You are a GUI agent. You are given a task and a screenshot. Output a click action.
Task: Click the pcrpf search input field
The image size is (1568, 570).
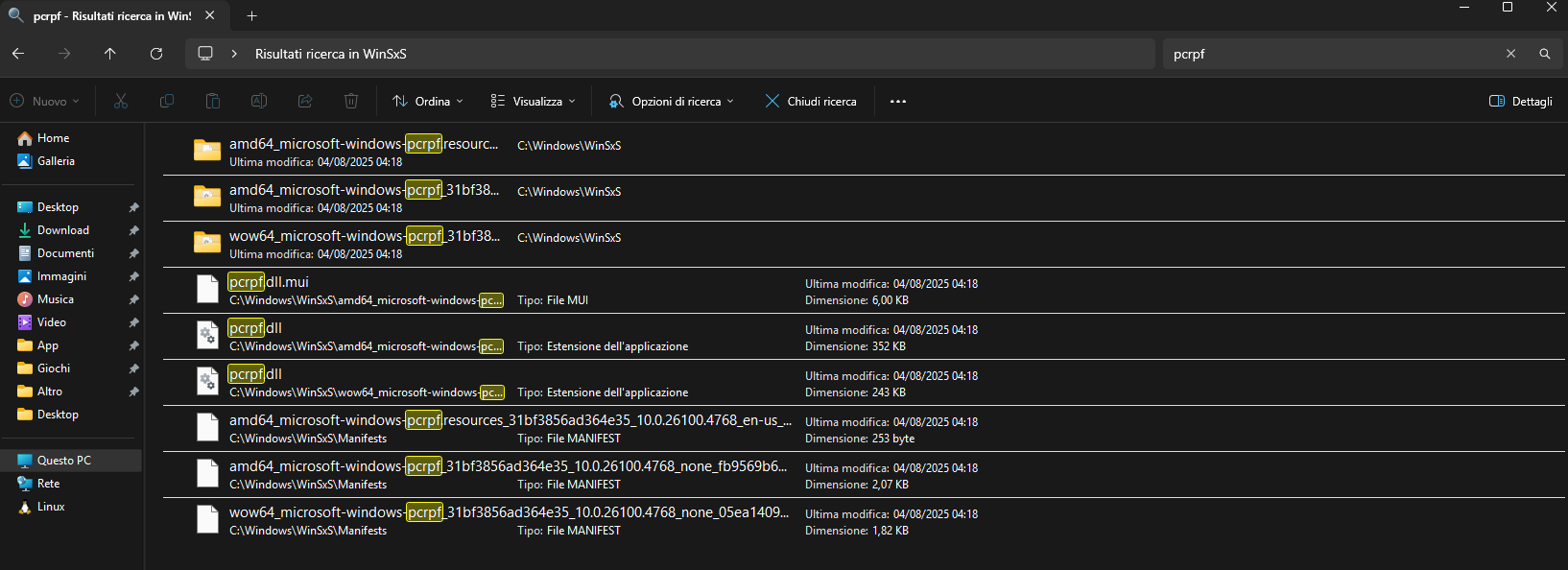(x=1332, y=54)
